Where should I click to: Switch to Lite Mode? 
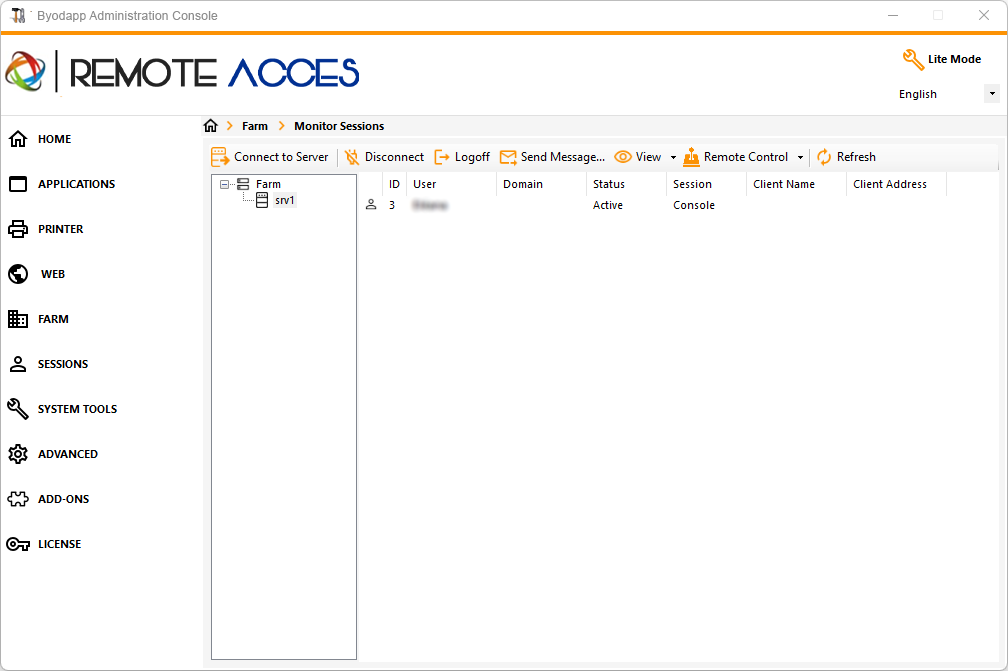coord(954,59)
